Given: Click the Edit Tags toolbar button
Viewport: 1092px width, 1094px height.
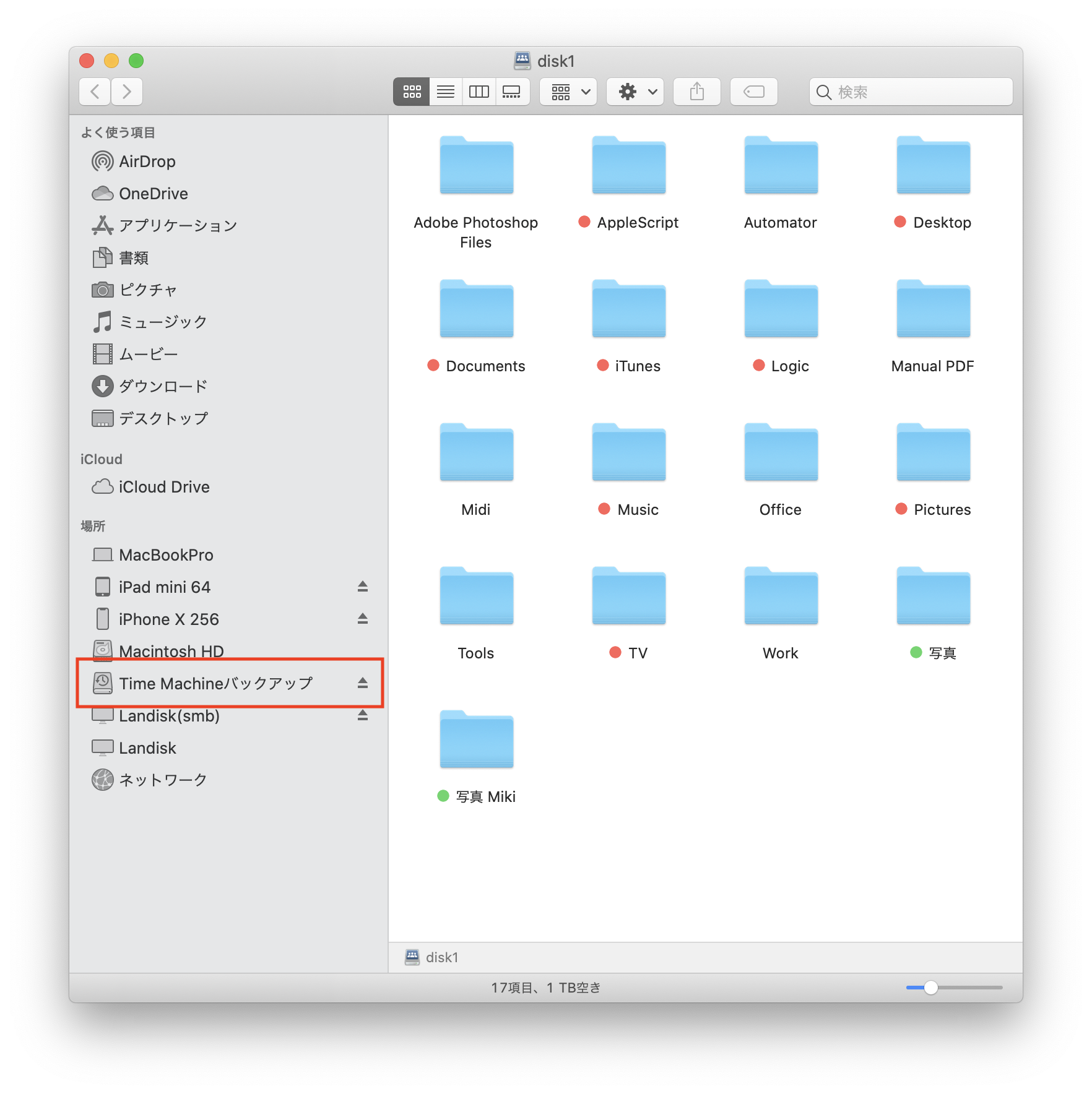Looking at the screenshot, I should coord(754,92).
